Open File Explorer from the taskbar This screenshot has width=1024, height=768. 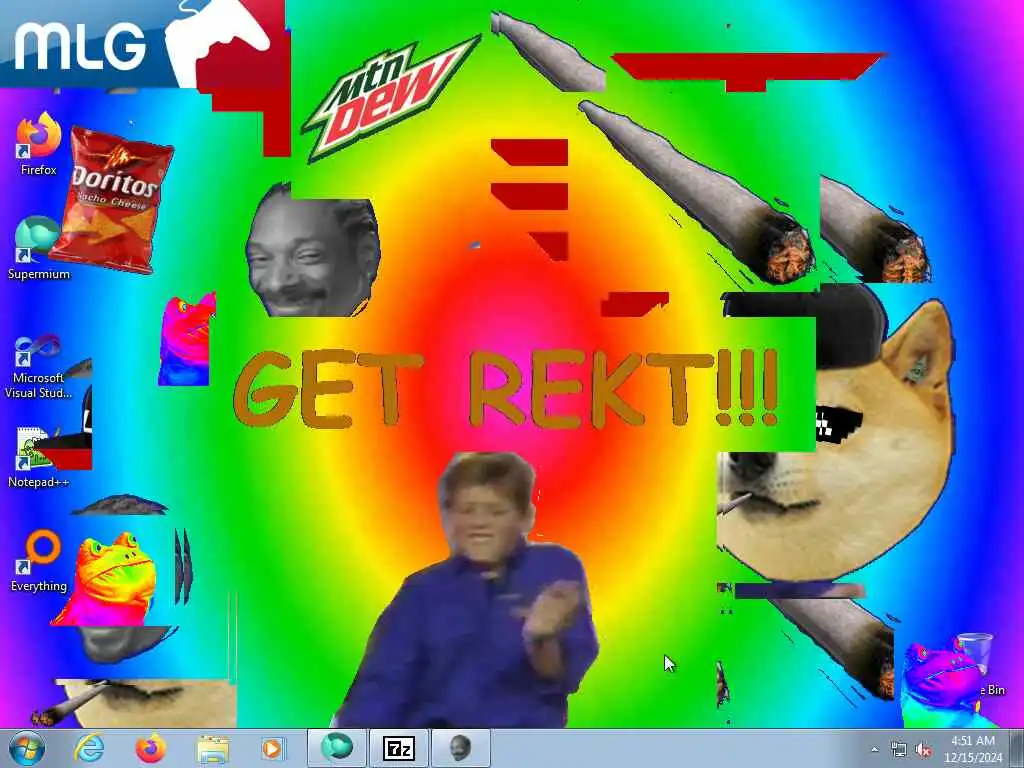pyautogui.click(x=212, y=749)
